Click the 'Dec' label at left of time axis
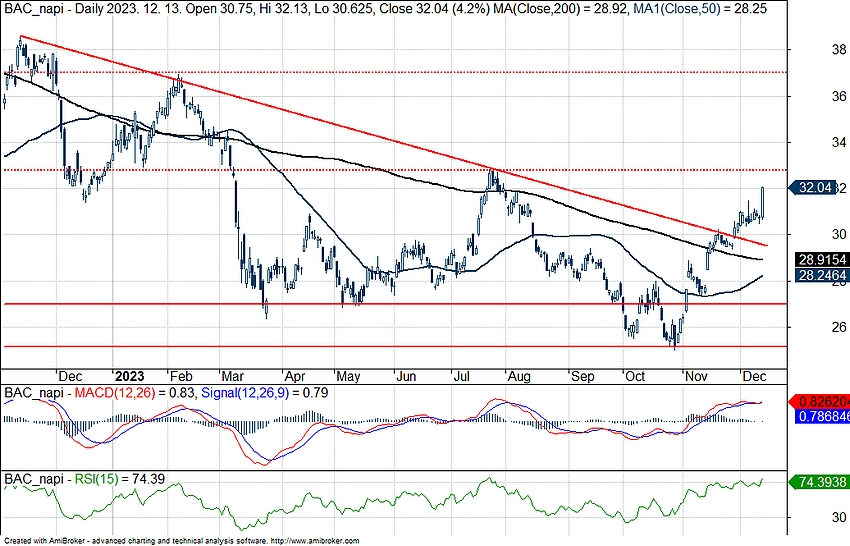This screenshot has height=546, width=850. click(70, 377)
